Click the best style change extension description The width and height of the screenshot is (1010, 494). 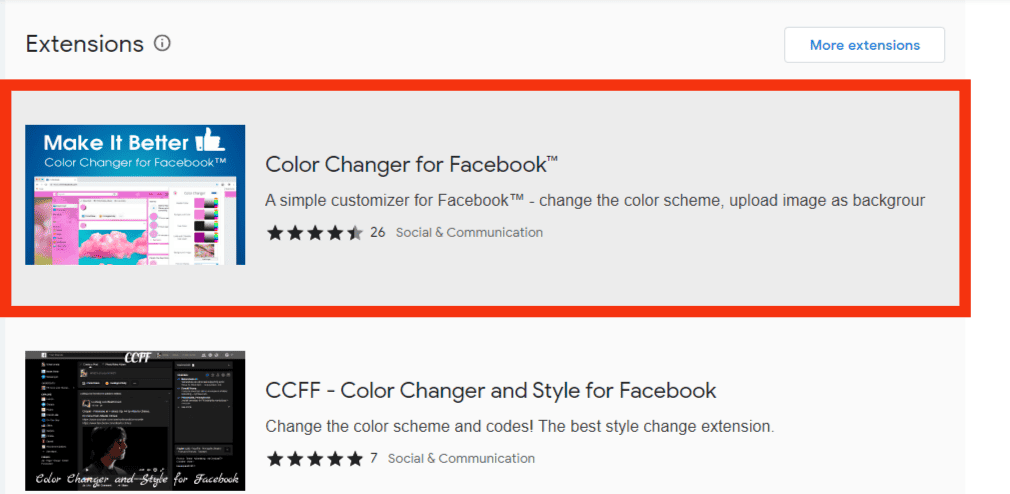(x=520, y=426)
